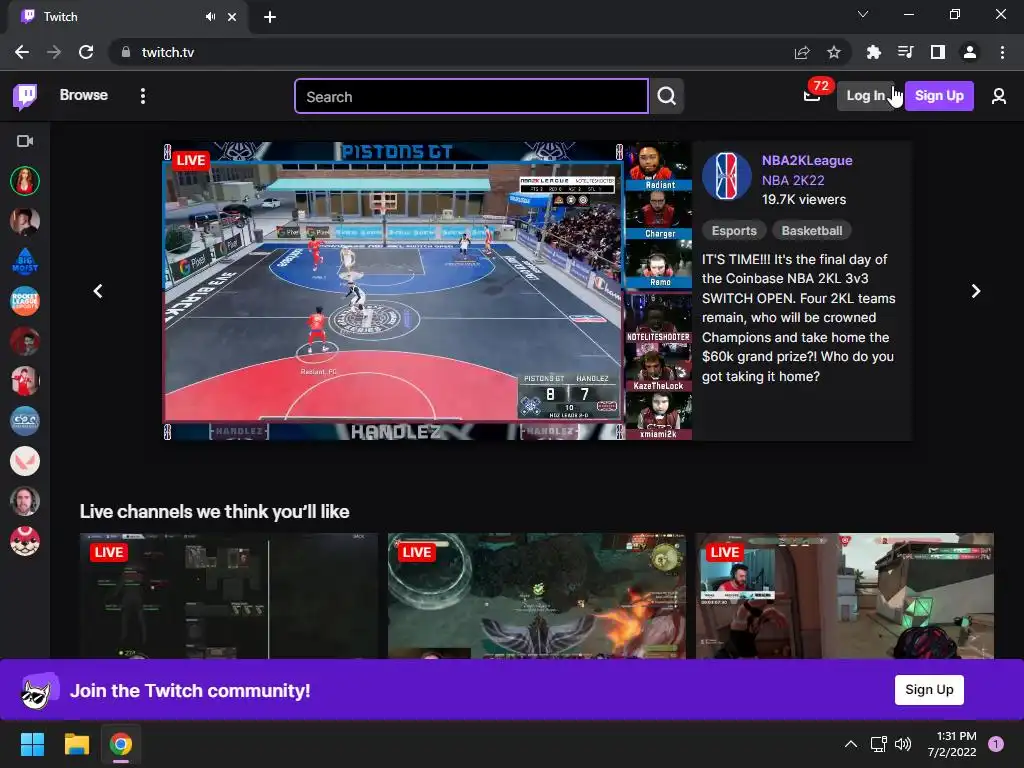Open the bearded man sidebar channel avatar
1024x768 pixels.
pos(25,502)
